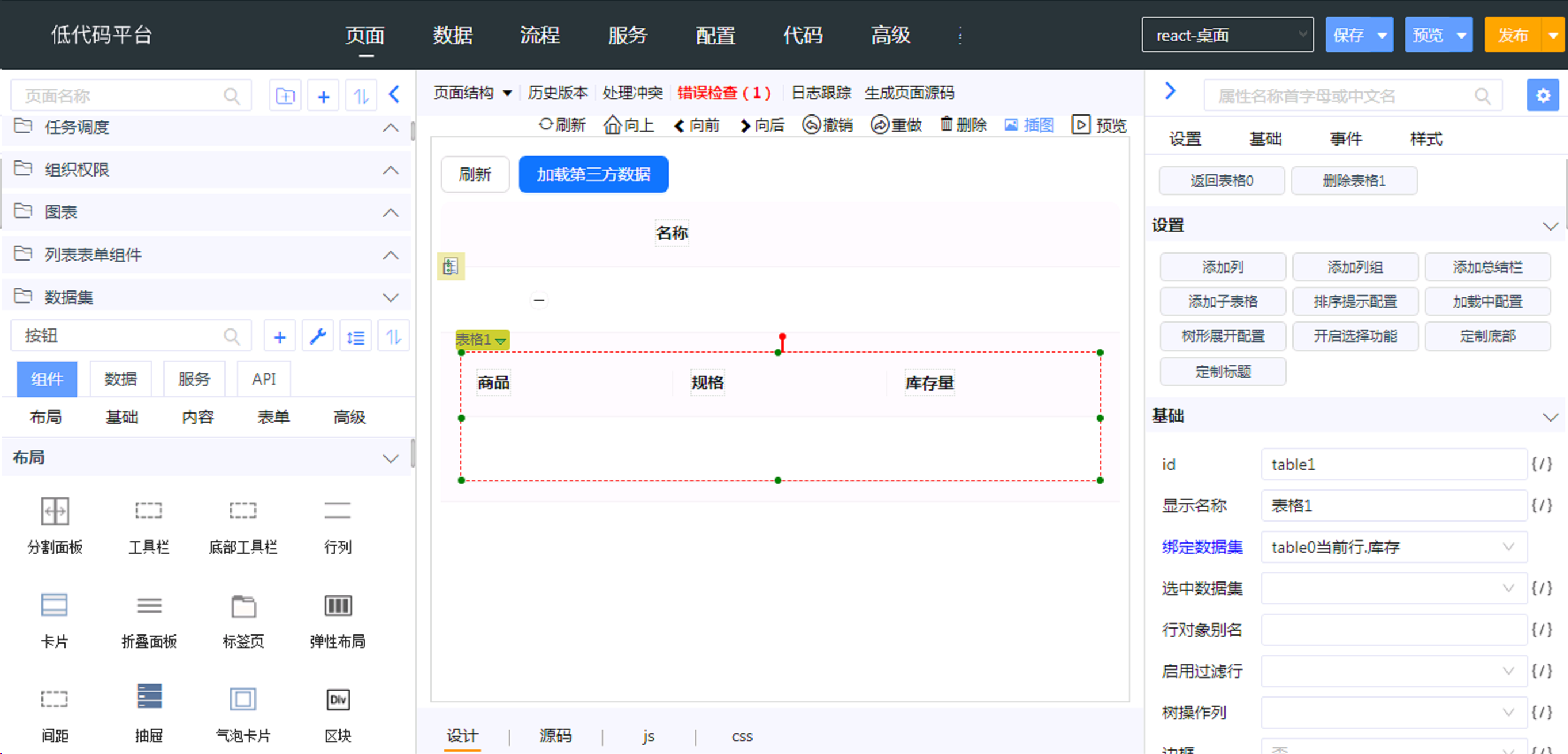Click the 加载第三方数据 button
1568x754 pixels.
[593, 174]
